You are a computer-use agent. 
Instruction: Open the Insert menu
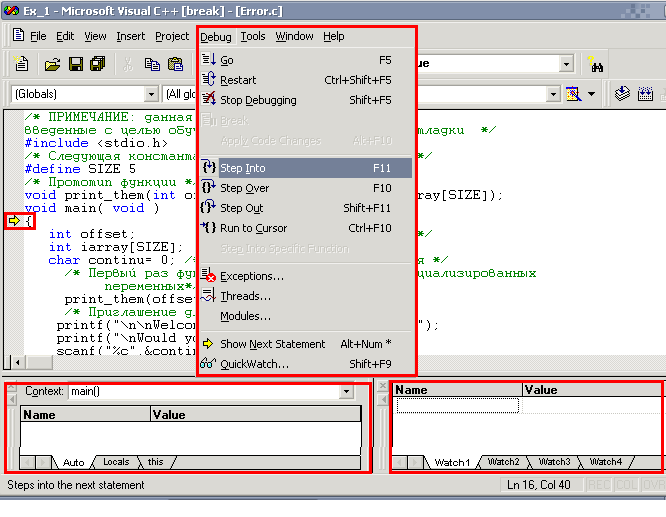tap(131, 36)
